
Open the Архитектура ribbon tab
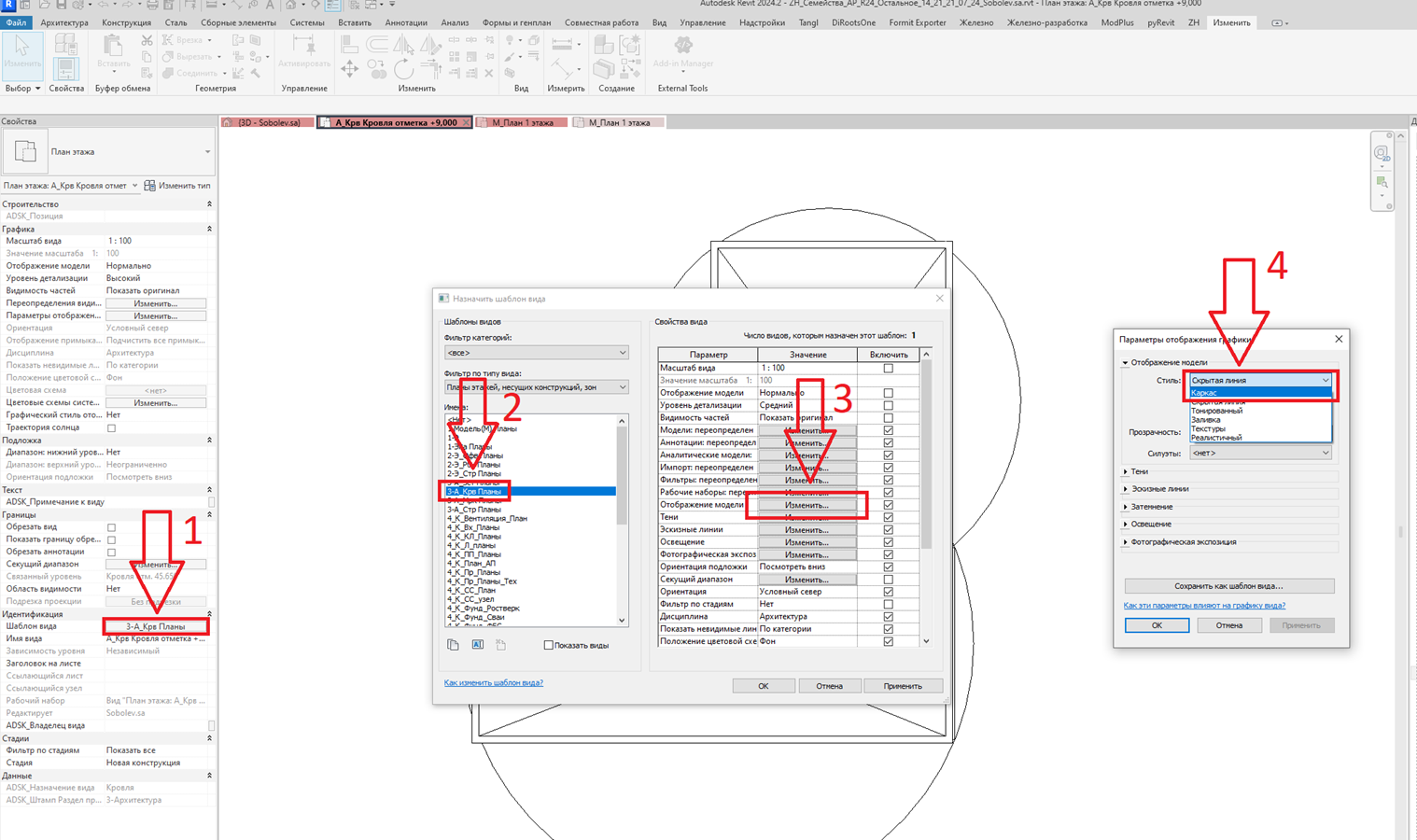[64, 22]
